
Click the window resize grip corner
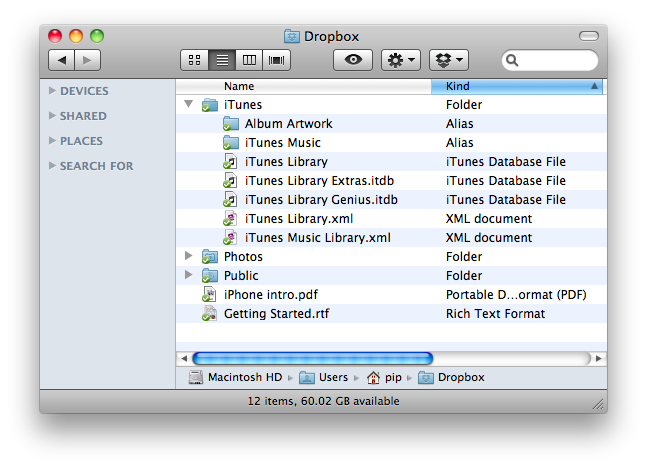(598, 404)
